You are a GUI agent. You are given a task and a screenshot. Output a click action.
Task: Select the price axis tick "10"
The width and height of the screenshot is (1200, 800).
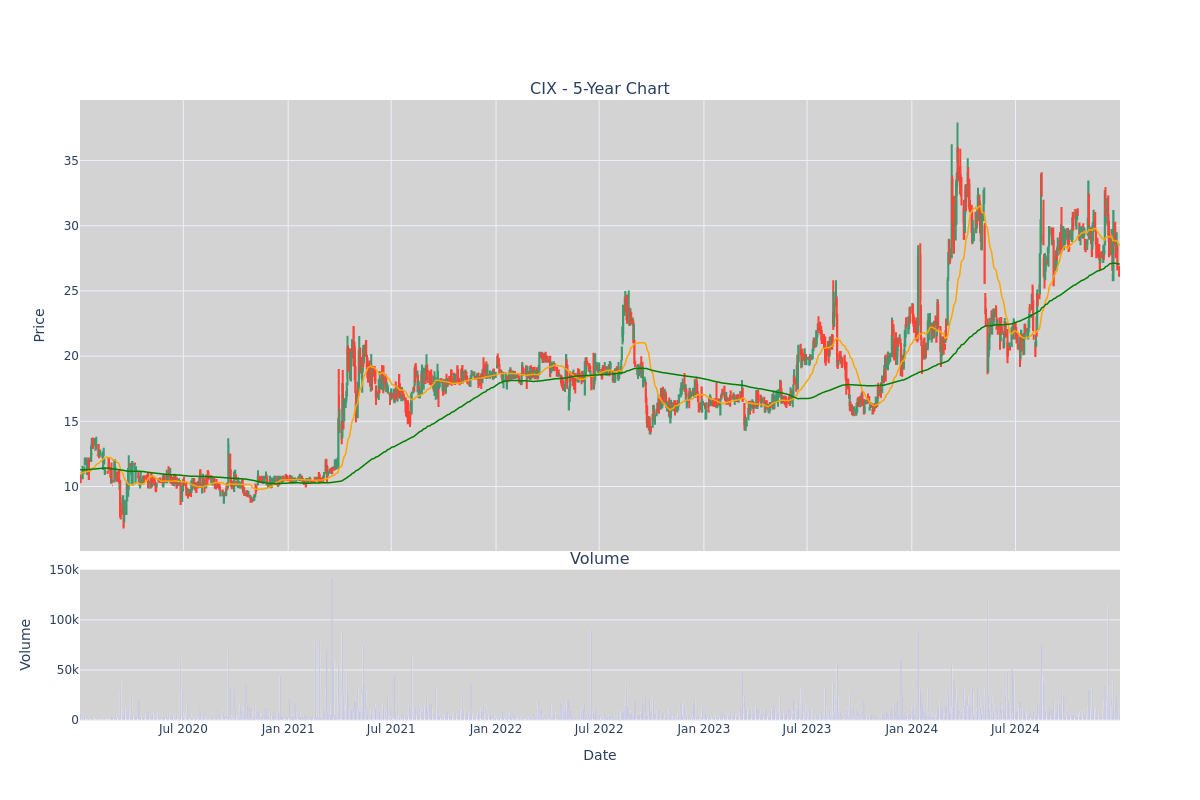(71, 487)
